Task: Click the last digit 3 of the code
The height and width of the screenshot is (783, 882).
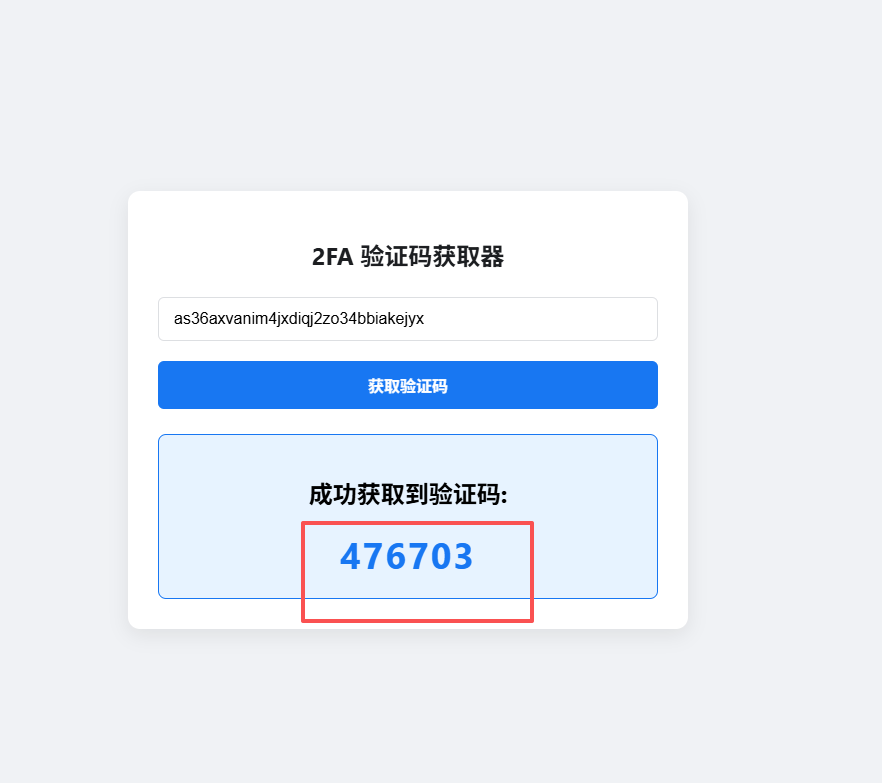Action: point(464,556)
